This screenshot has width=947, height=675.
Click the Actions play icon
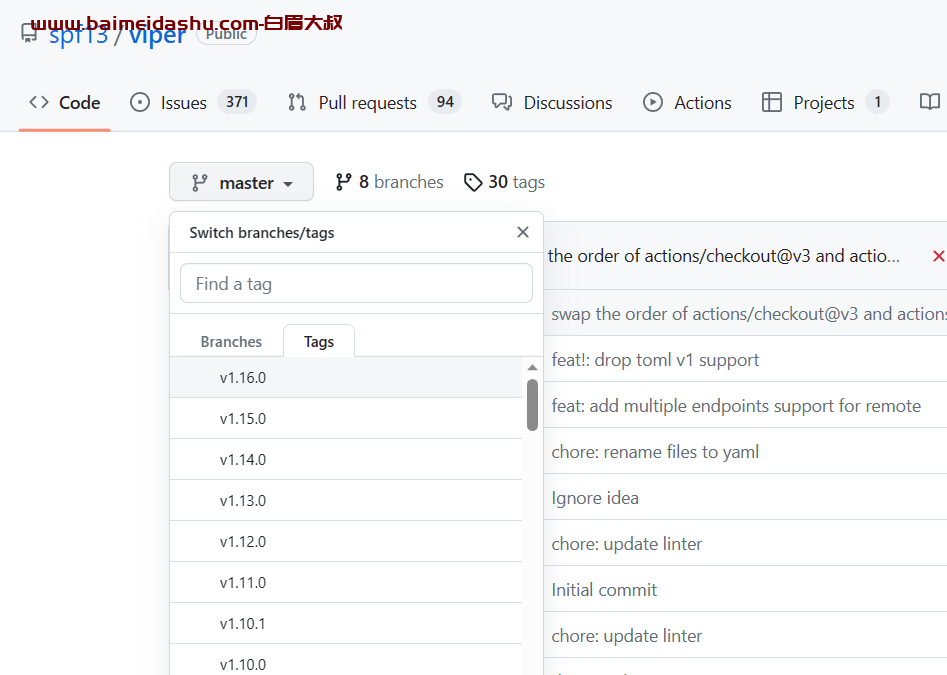(x=653, y=102)
